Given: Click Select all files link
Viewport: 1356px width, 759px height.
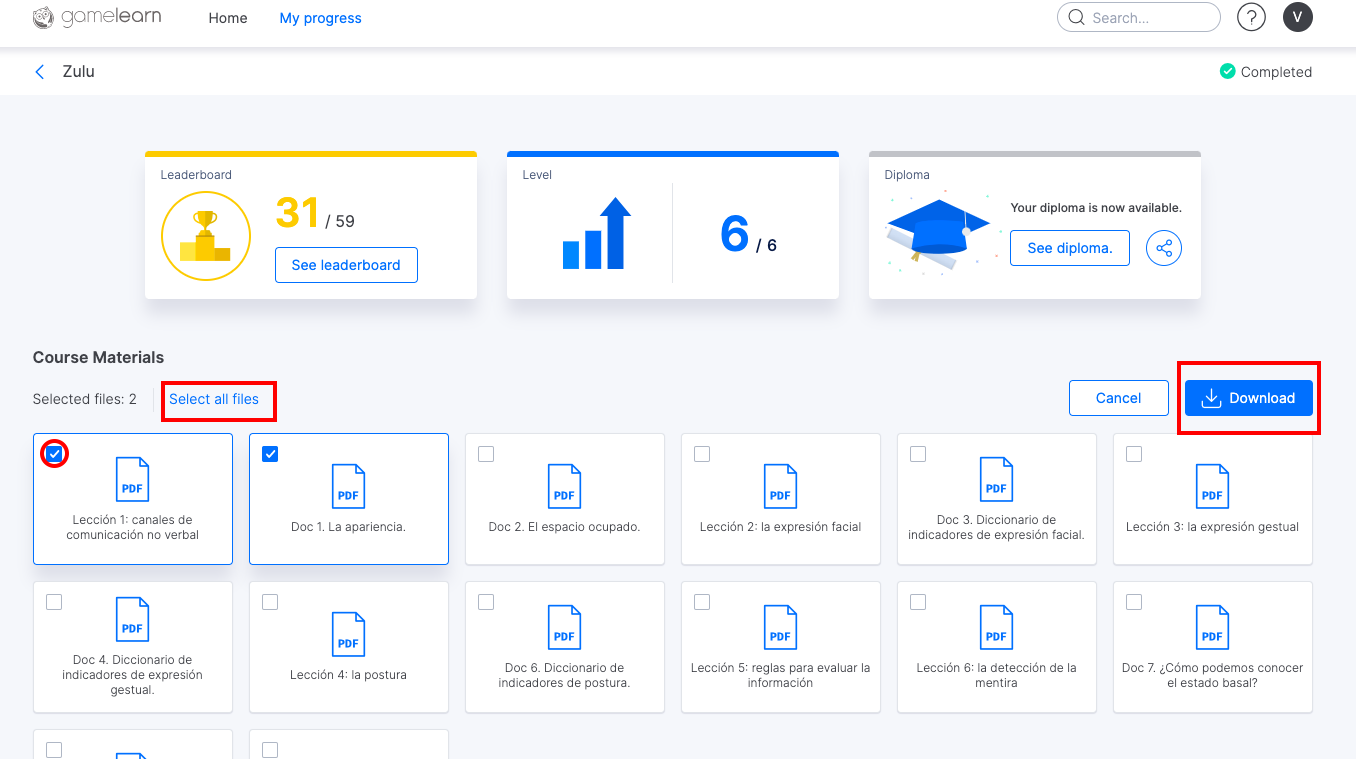Looking at the screenshot, I should click(x=214, y=399).
